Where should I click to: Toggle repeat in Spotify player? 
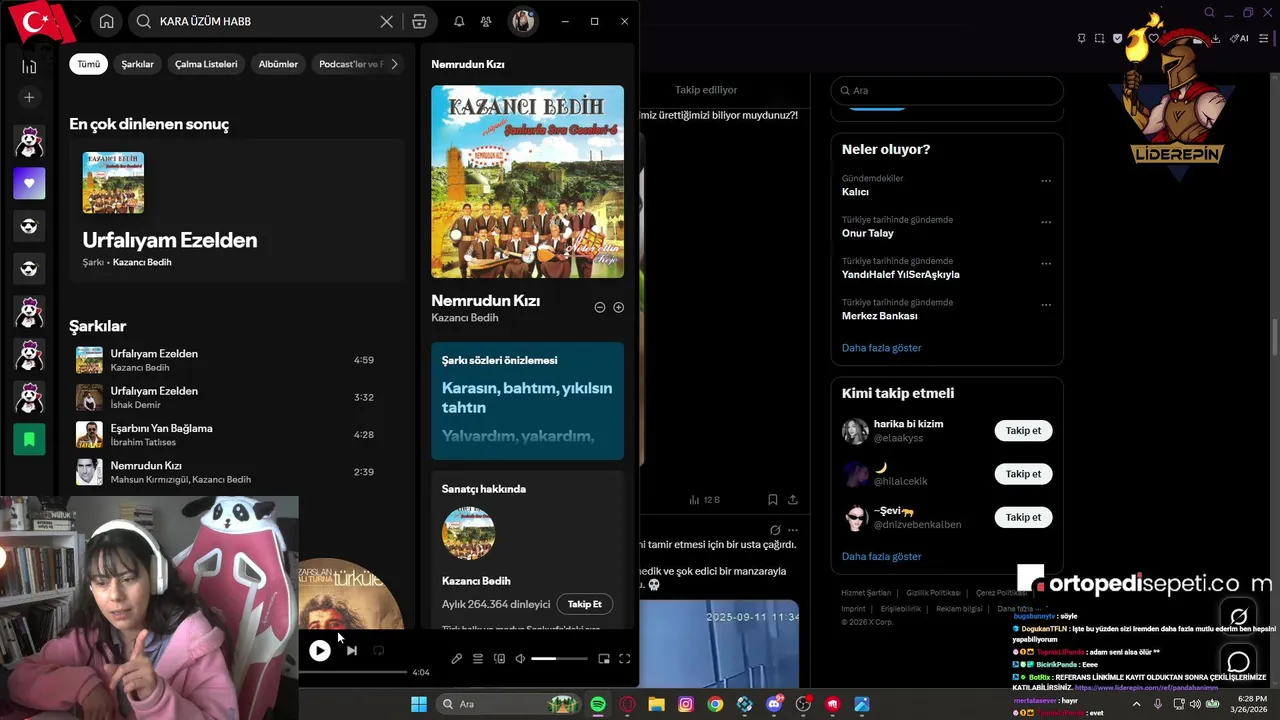[x=378, y=651]
